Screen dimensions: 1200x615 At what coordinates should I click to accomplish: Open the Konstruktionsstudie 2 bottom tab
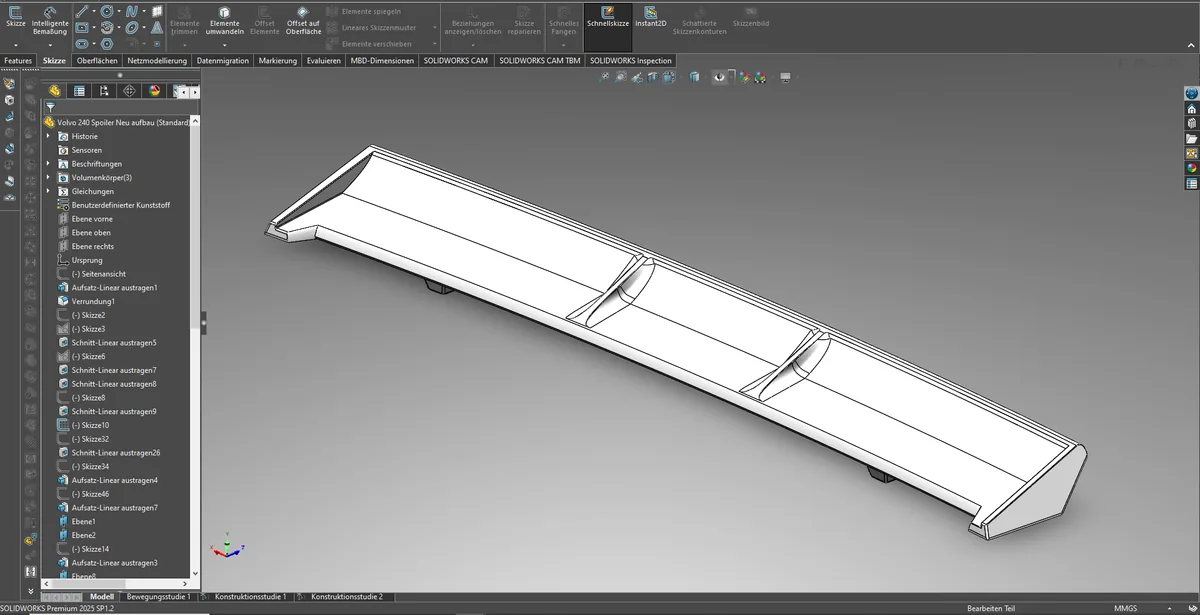pyautogui.click(x=346, y=597)
